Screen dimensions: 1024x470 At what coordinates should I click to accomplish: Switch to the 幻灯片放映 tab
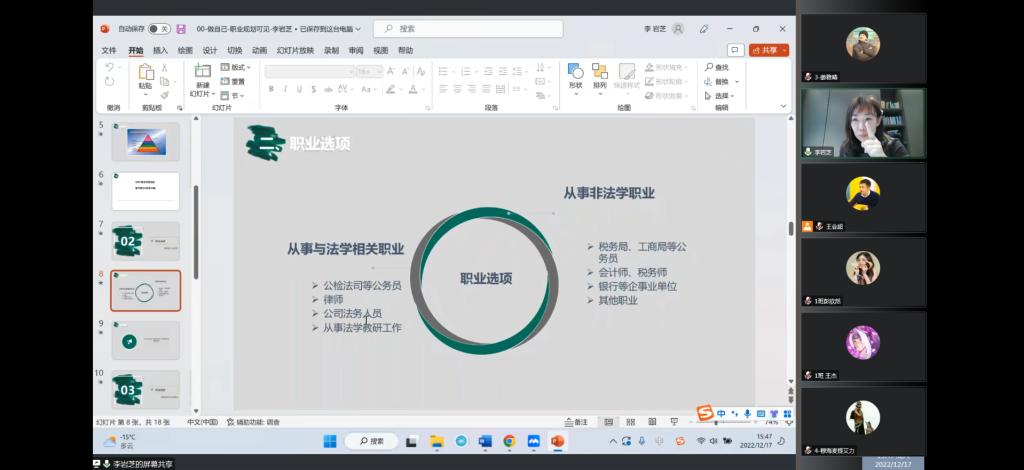295,50
